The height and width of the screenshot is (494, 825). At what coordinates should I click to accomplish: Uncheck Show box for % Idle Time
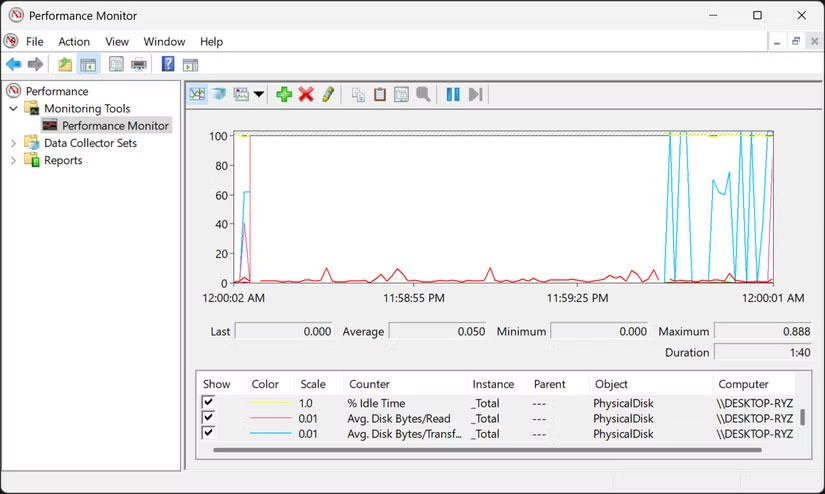[x=209, y=402]
